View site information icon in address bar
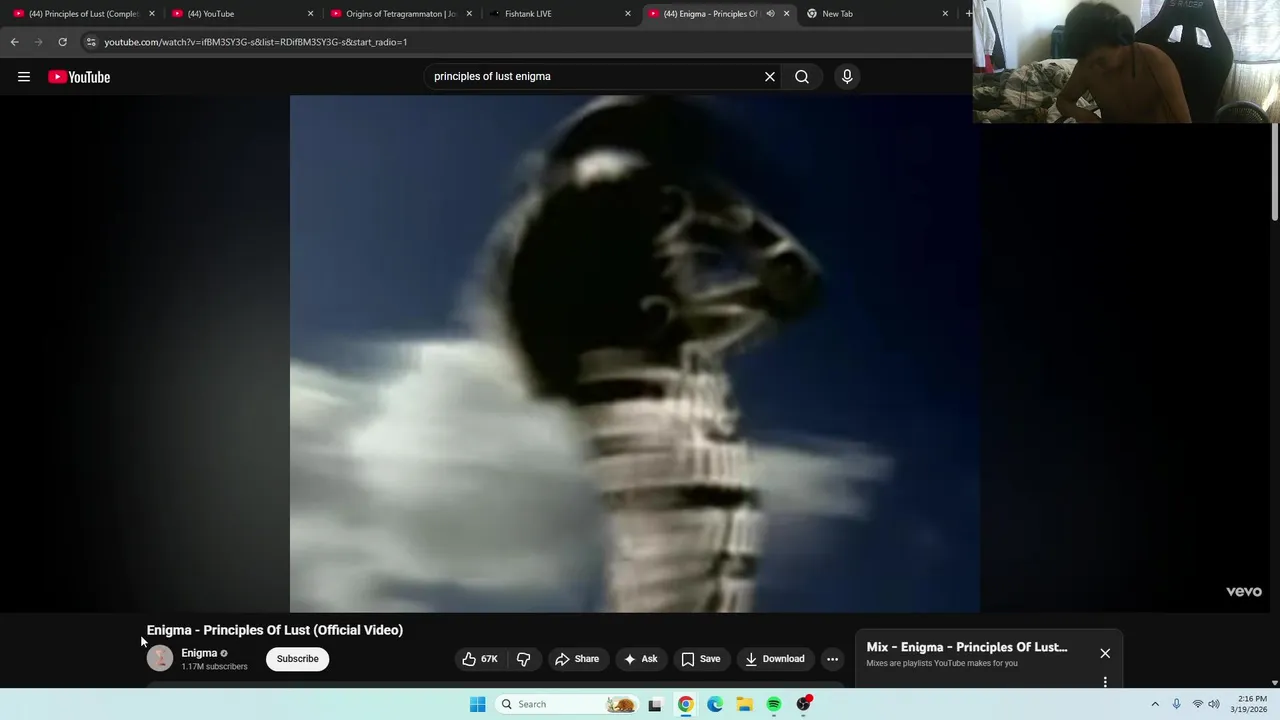 [x=91, y=42]
